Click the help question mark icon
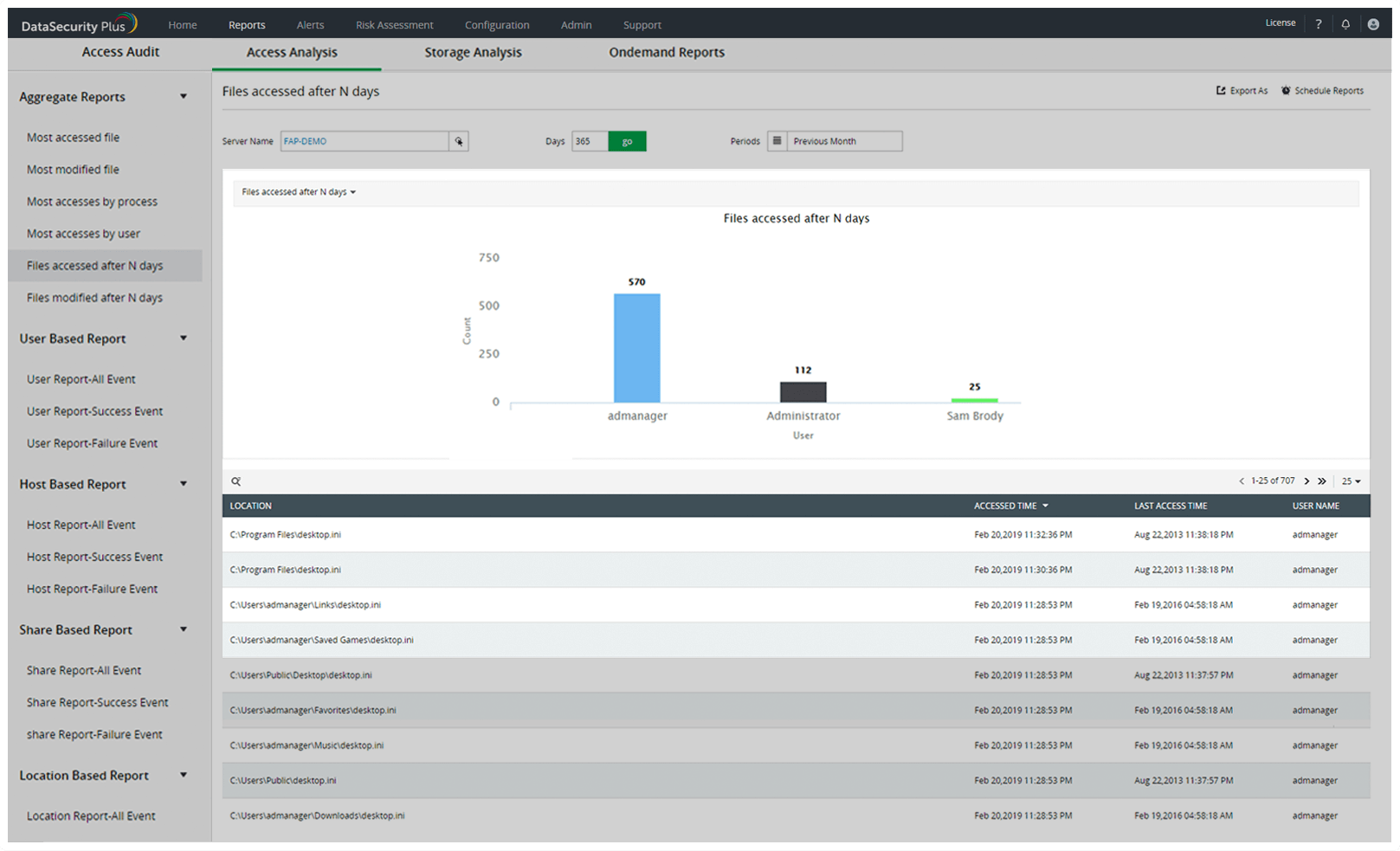 coord(1319,24)
